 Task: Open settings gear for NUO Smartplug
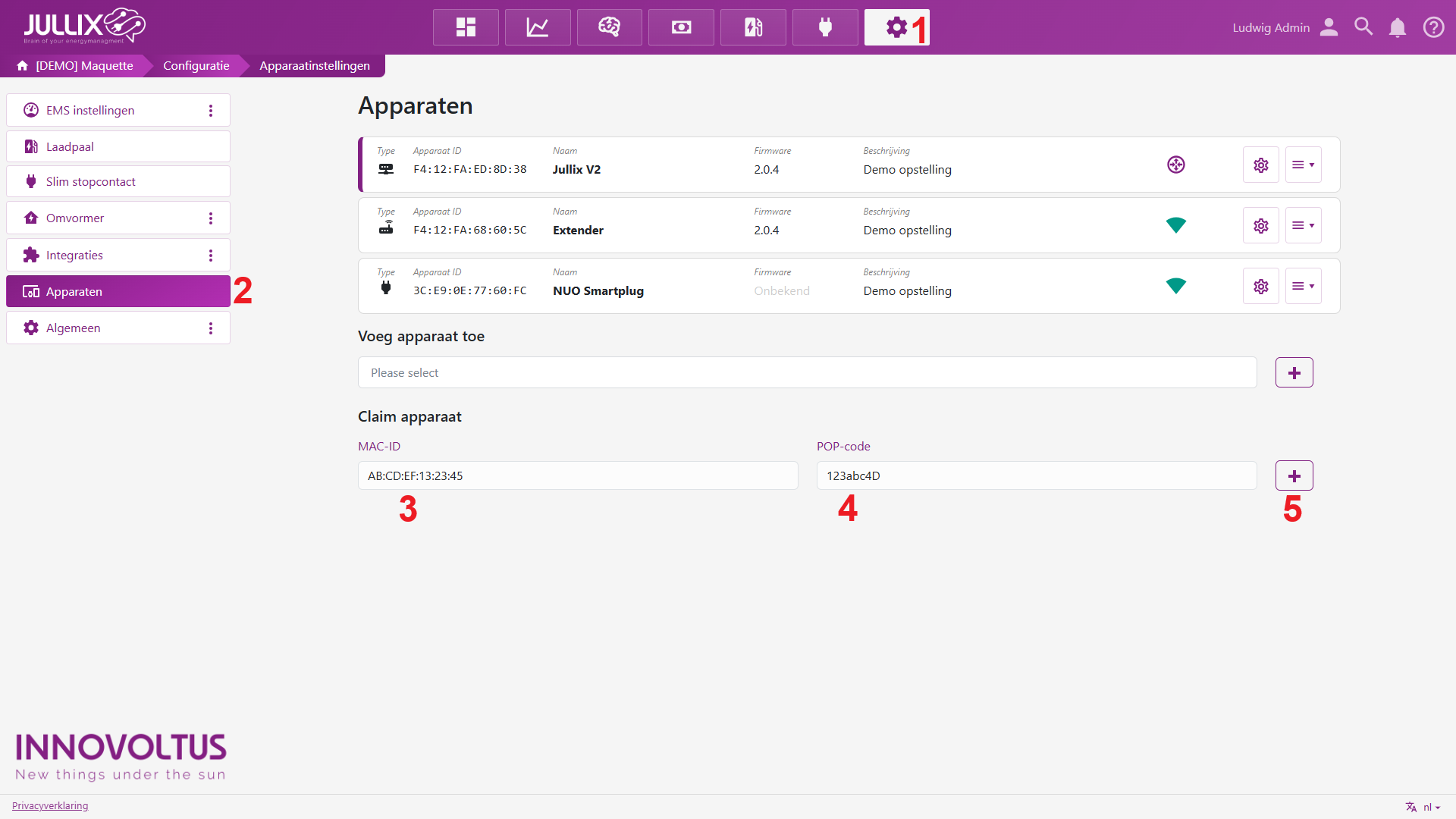point(1260,286)
